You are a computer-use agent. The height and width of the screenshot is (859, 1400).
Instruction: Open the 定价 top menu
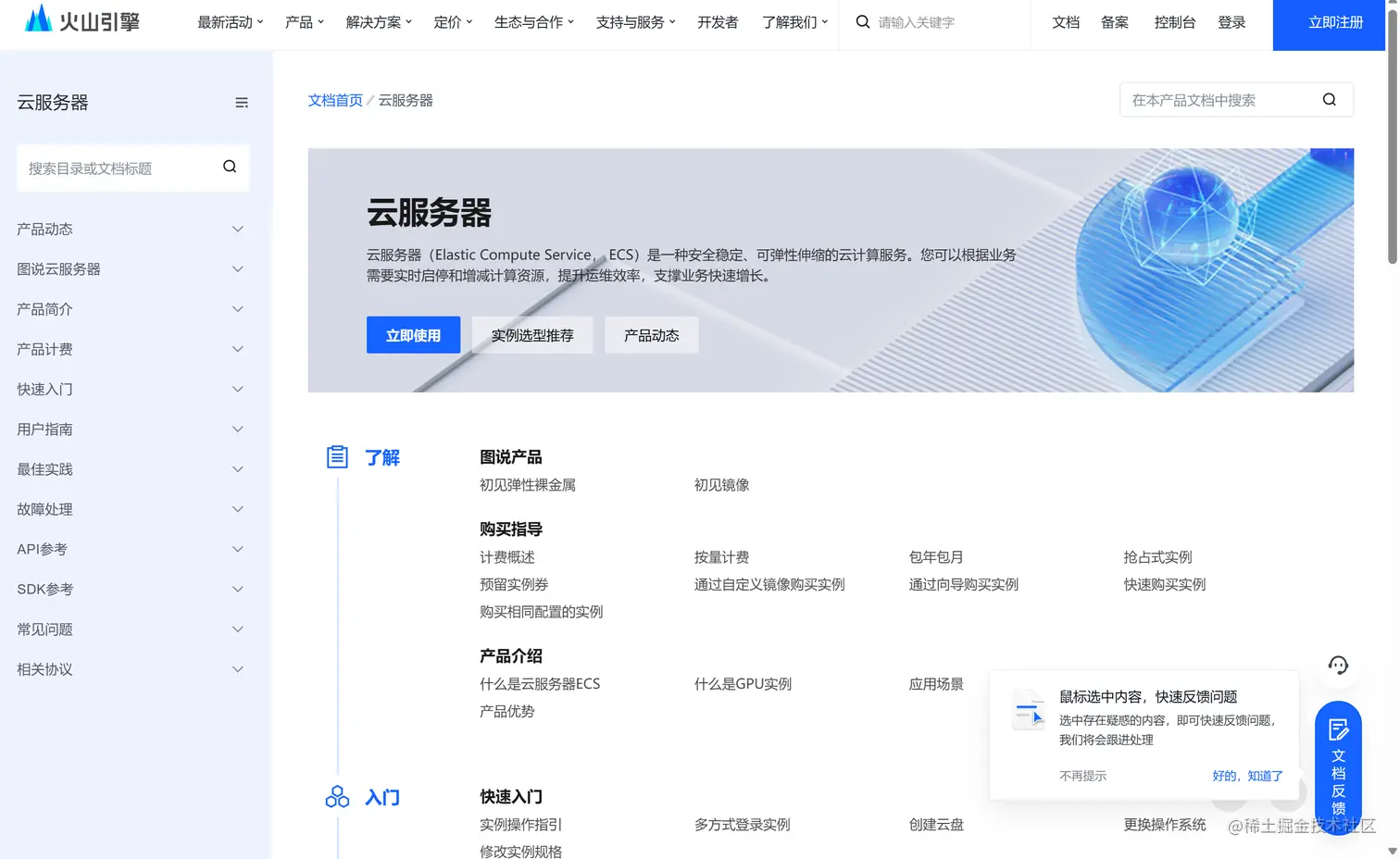click(x=453, y=22)
